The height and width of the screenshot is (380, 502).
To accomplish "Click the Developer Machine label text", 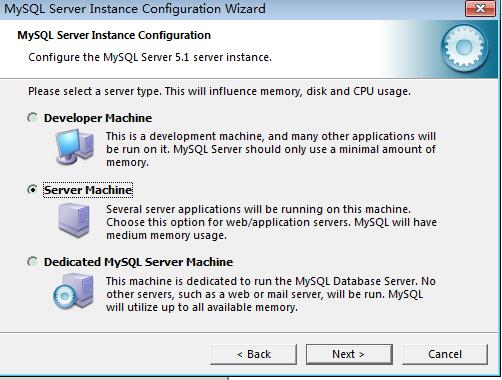I will click(x=98, y=118).
